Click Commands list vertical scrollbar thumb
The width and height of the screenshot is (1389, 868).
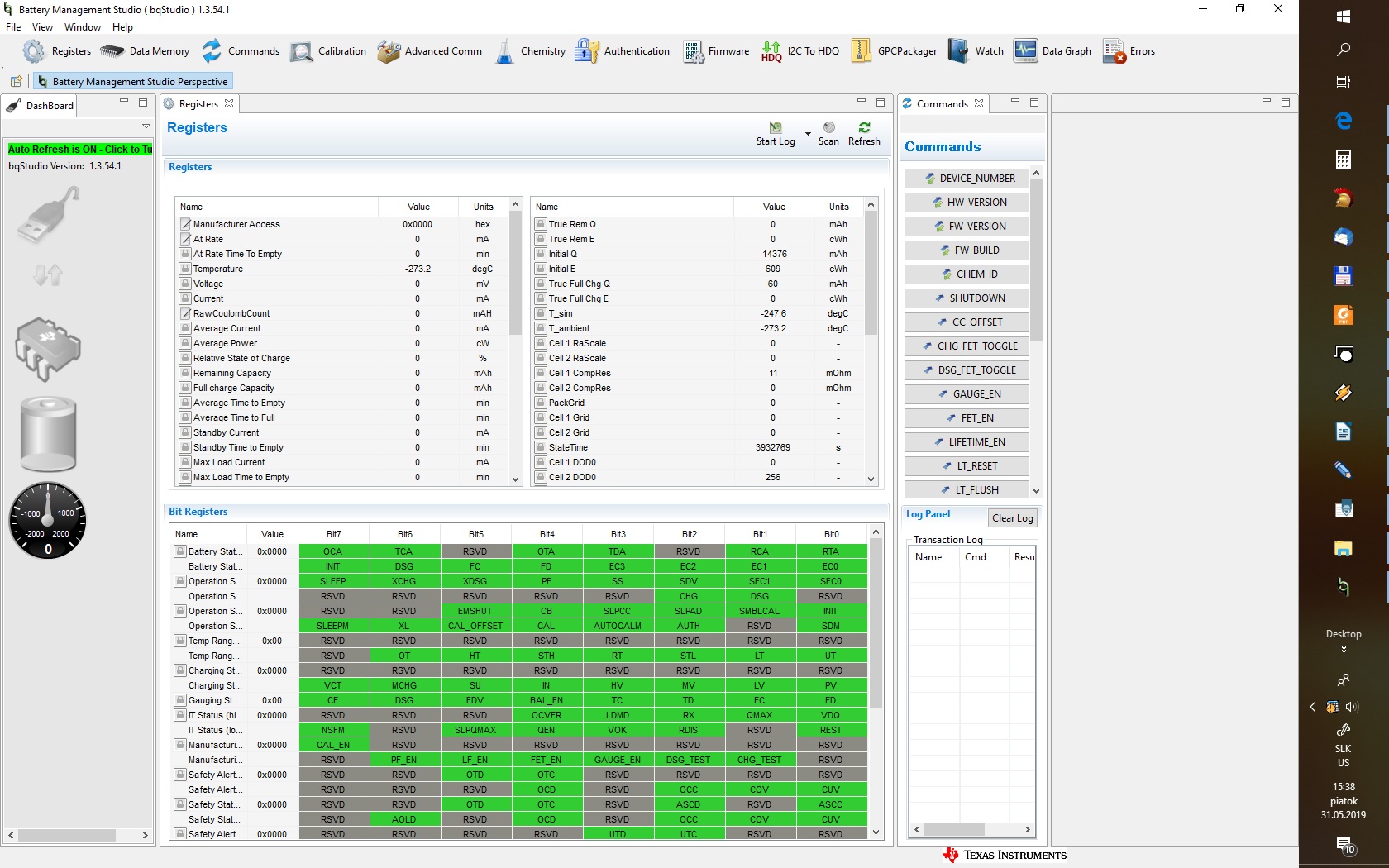tap(1036, 260)
